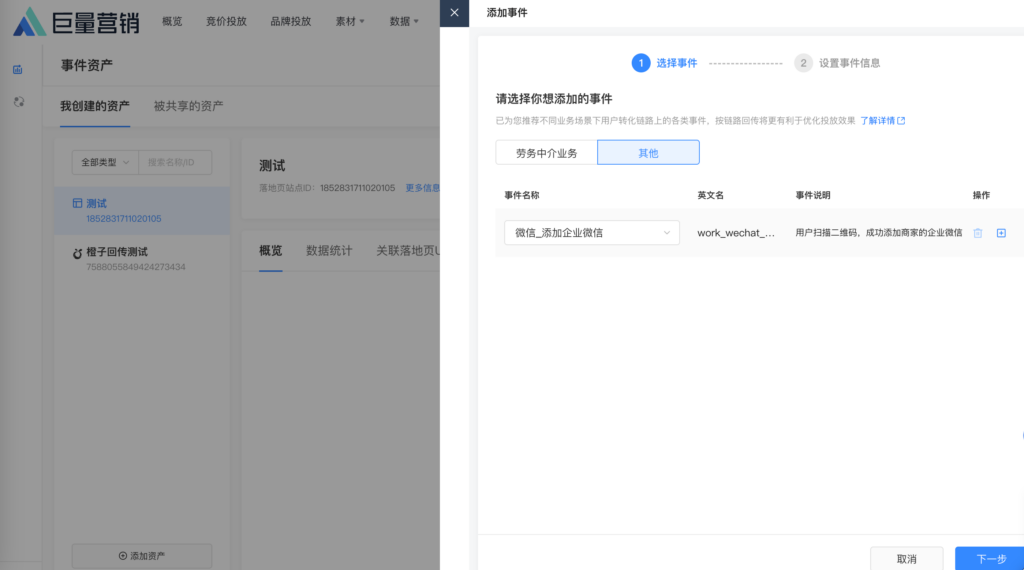Click the plus icon to add an event row
Image resolution: width=1024 pixels, height=570 pixels.
[x=1001, y=233]
